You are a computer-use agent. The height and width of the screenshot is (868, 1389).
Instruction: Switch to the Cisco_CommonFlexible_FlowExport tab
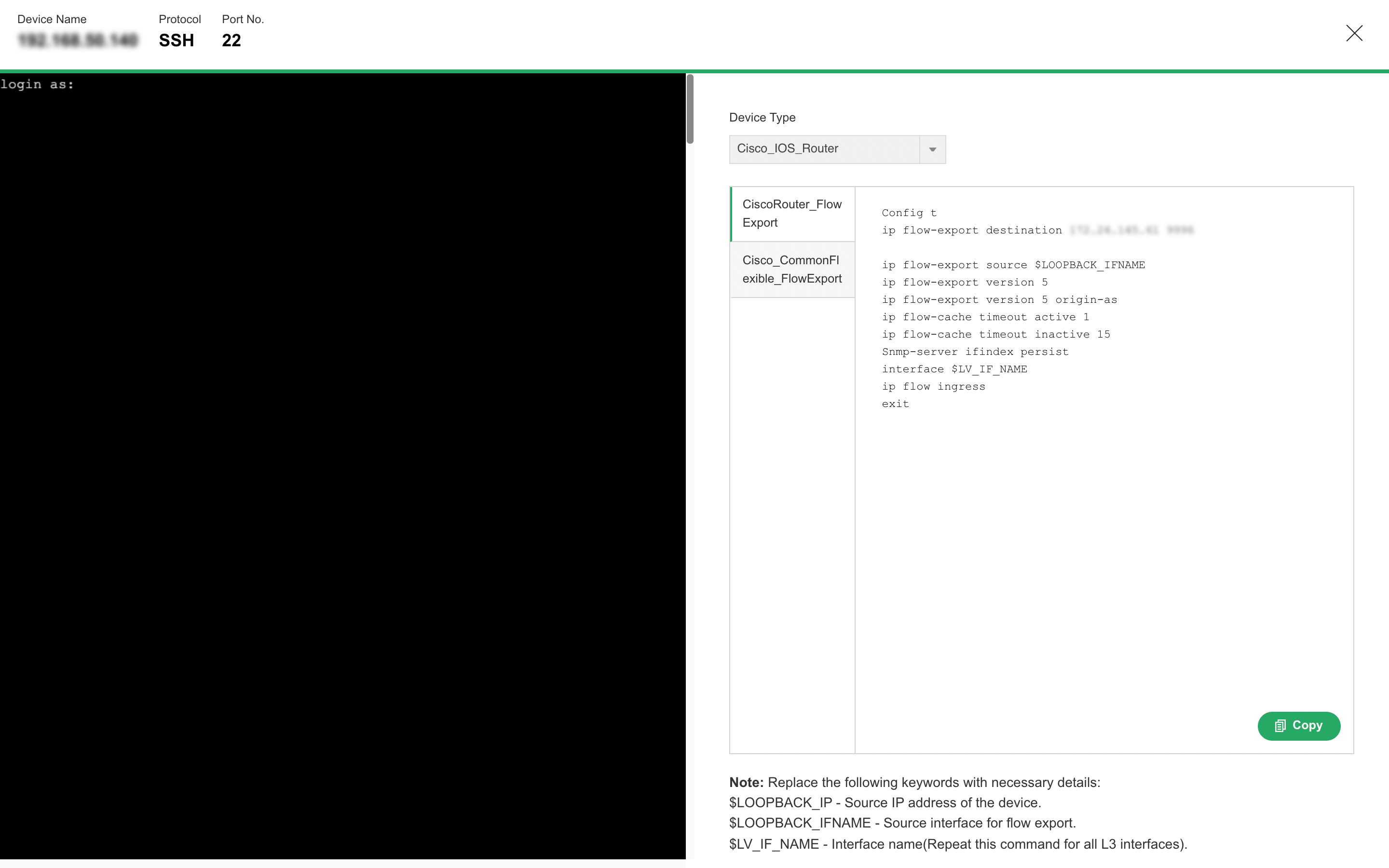pyautogui.click(x=792, y=269)
